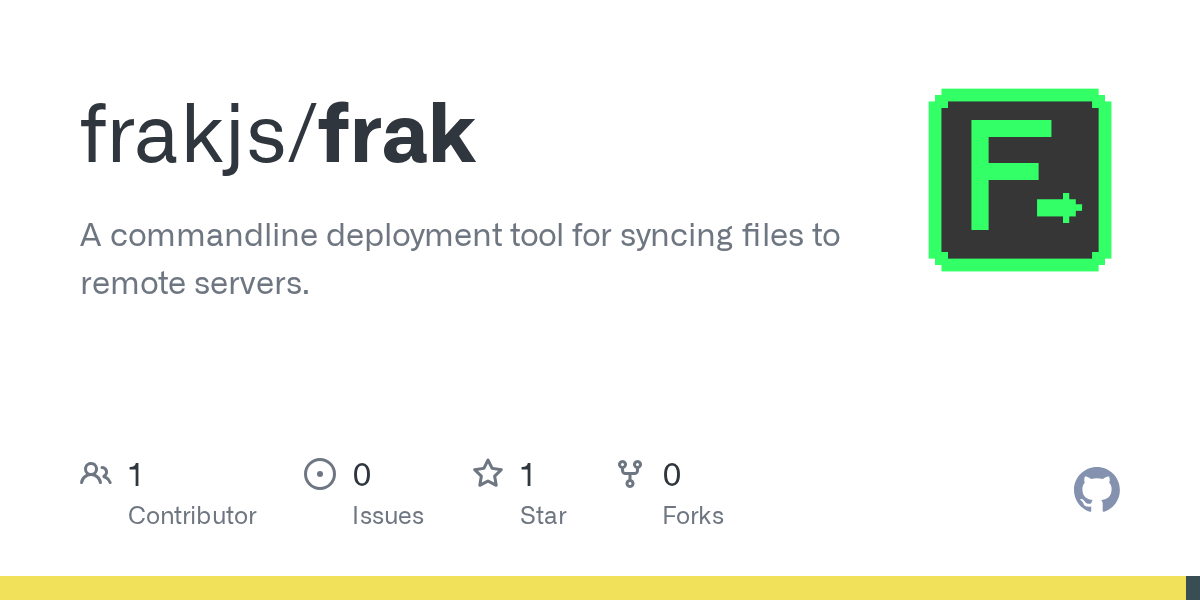
Task: Click the star outline icon
Action: tap(488, 473)
